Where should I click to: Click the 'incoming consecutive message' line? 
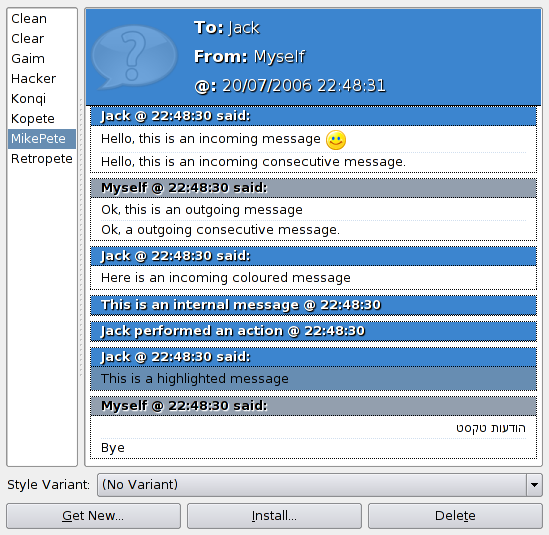pos(253,162)
